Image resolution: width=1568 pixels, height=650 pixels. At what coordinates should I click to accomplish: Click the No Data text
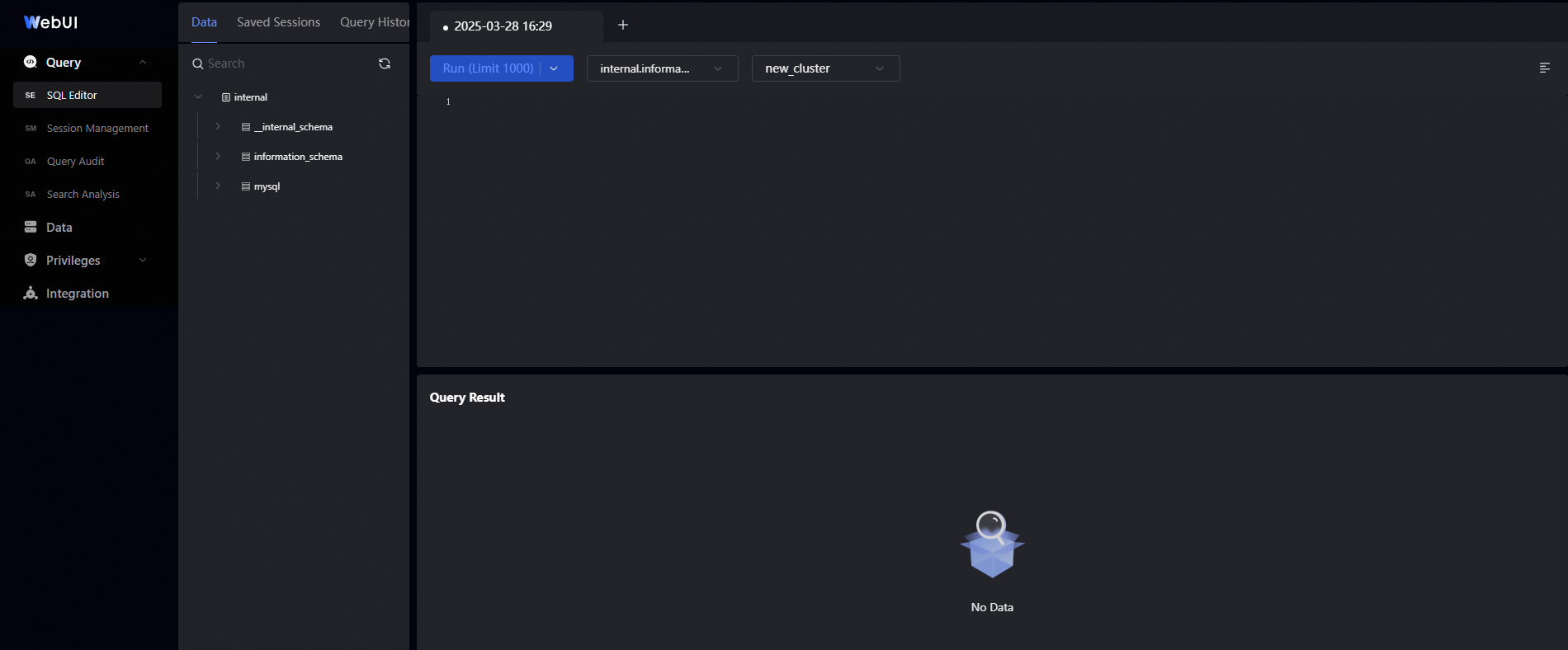(992, 607)
